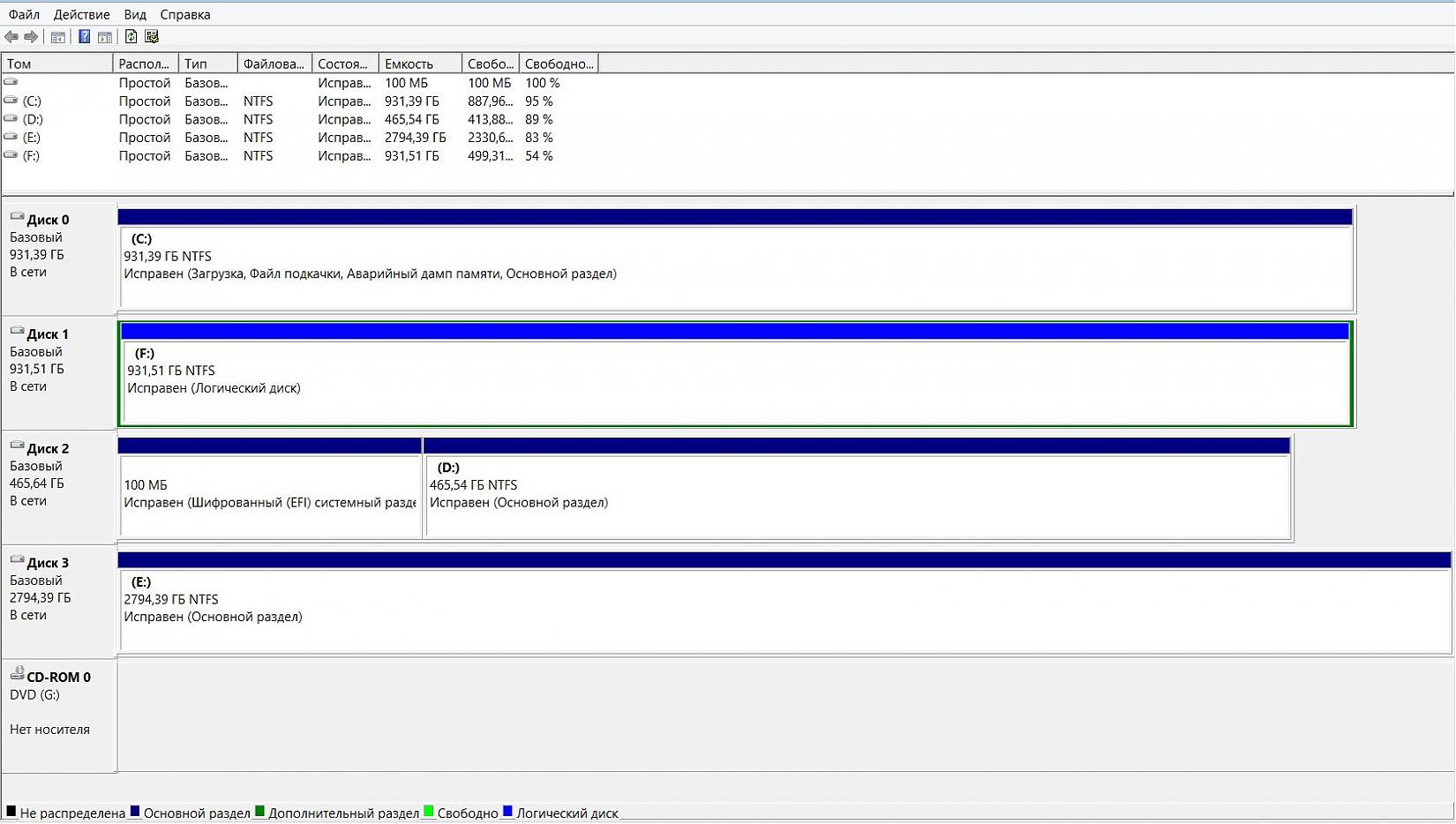Click the dark blue Основной раздел legend swatch
This screenshot has height=824, width=1456.
(x=135, y=812)
